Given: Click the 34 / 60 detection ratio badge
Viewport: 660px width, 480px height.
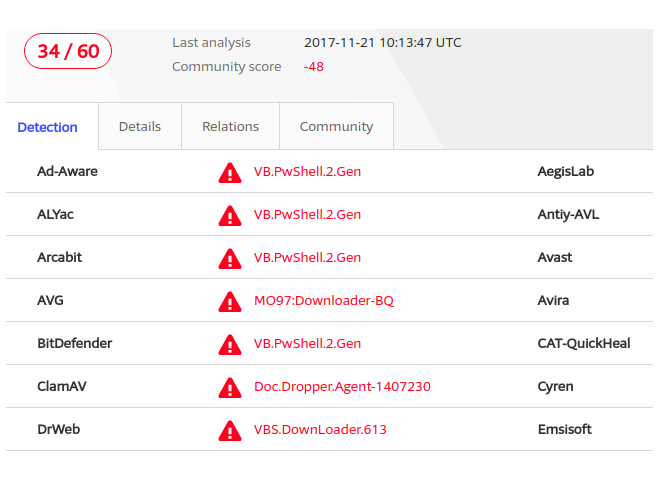Looking at the screenshot, I should pyautogui.click(x=68, y=51).
